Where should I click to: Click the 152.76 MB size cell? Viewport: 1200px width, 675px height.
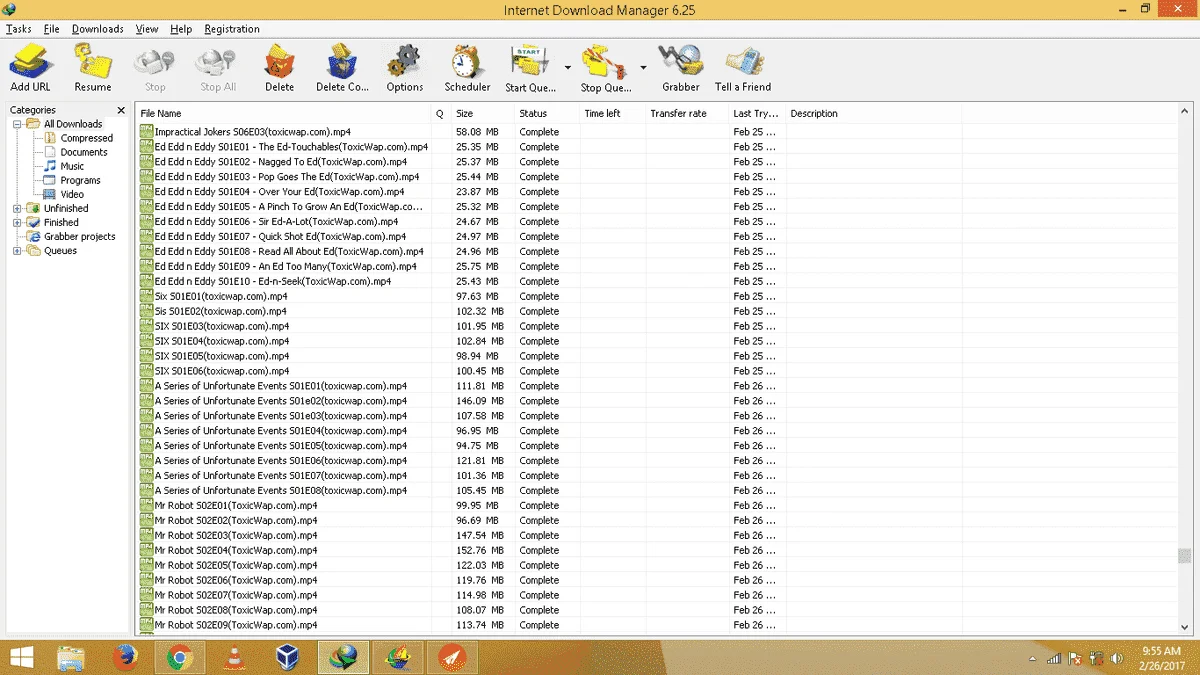coord(480,550)
